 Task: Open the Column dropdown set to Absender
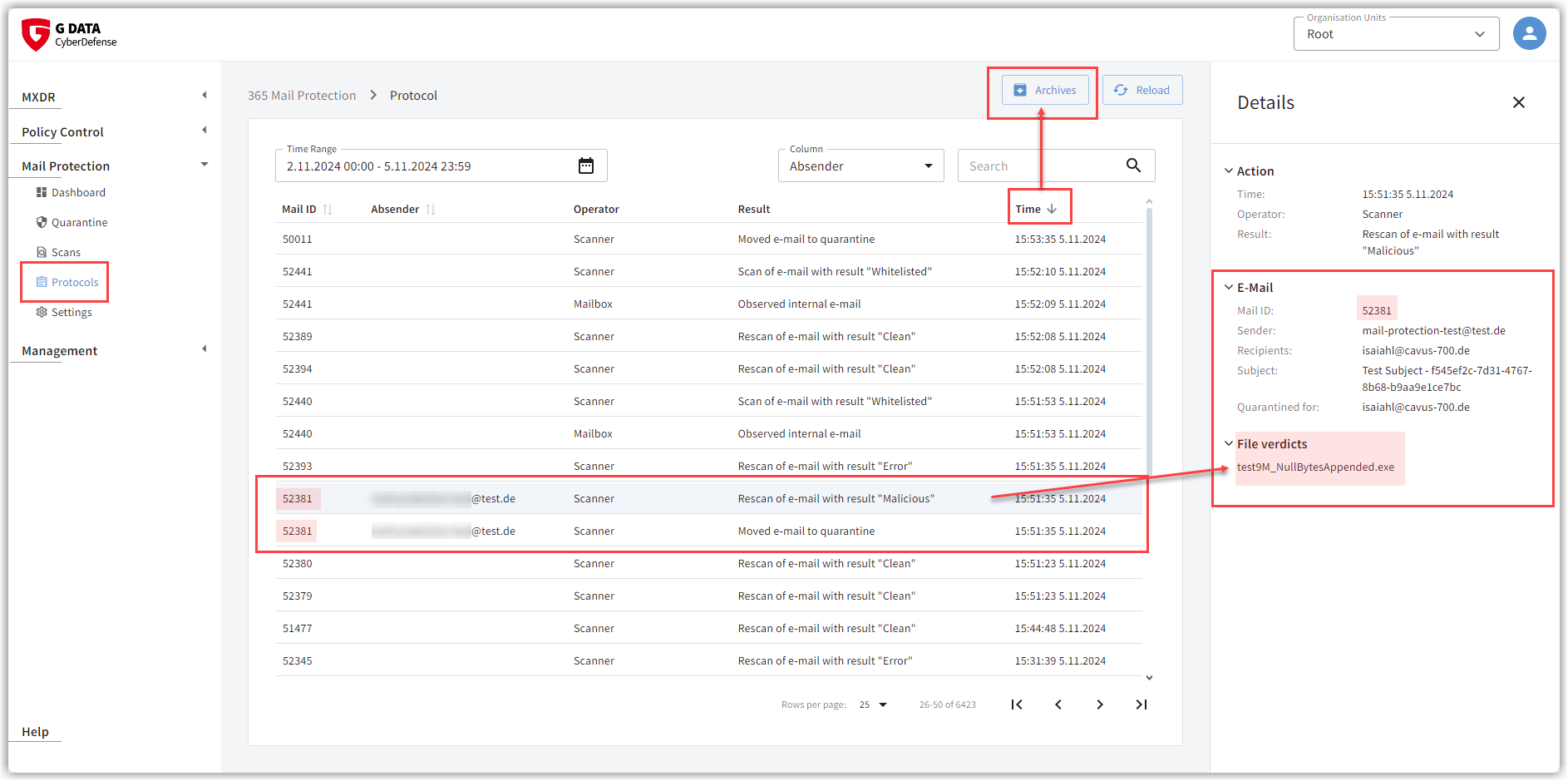click(860, 166)
